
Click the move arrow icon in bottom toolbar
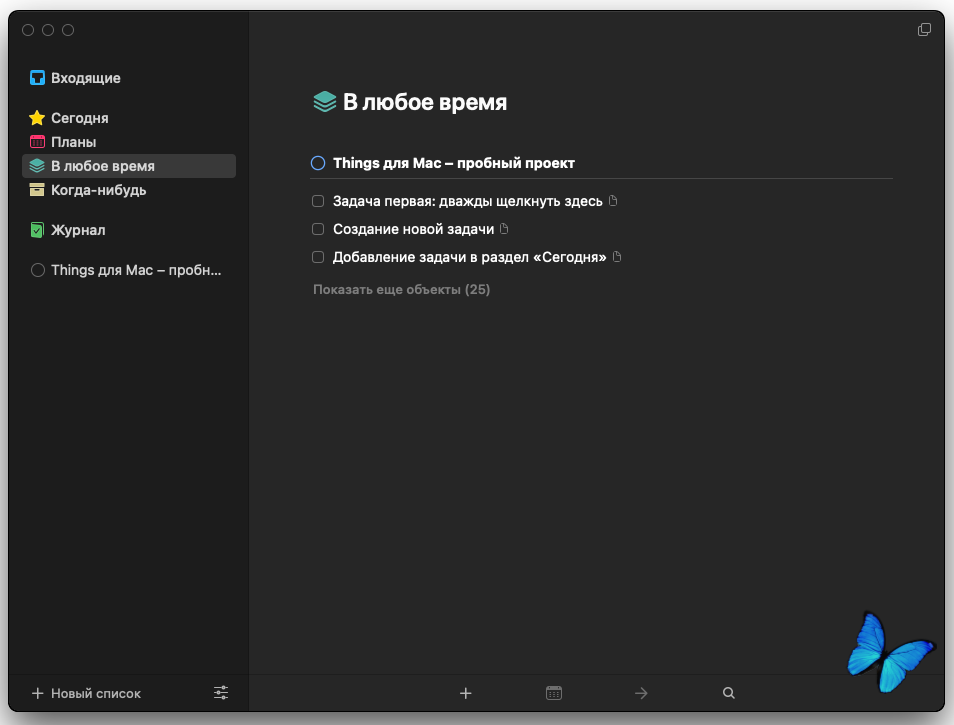641,693
